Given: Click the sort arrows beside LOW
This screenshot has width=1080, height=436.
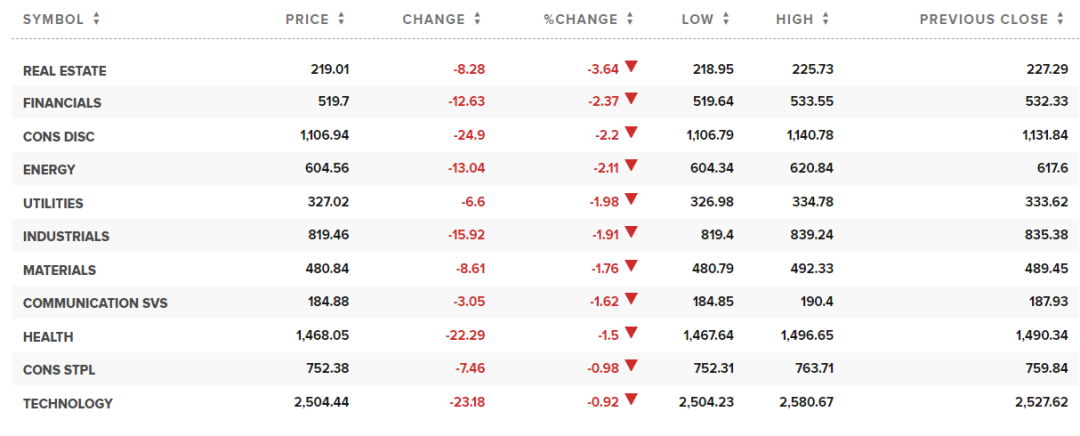Looking at the screenshot, I should (x=726, y=19).
